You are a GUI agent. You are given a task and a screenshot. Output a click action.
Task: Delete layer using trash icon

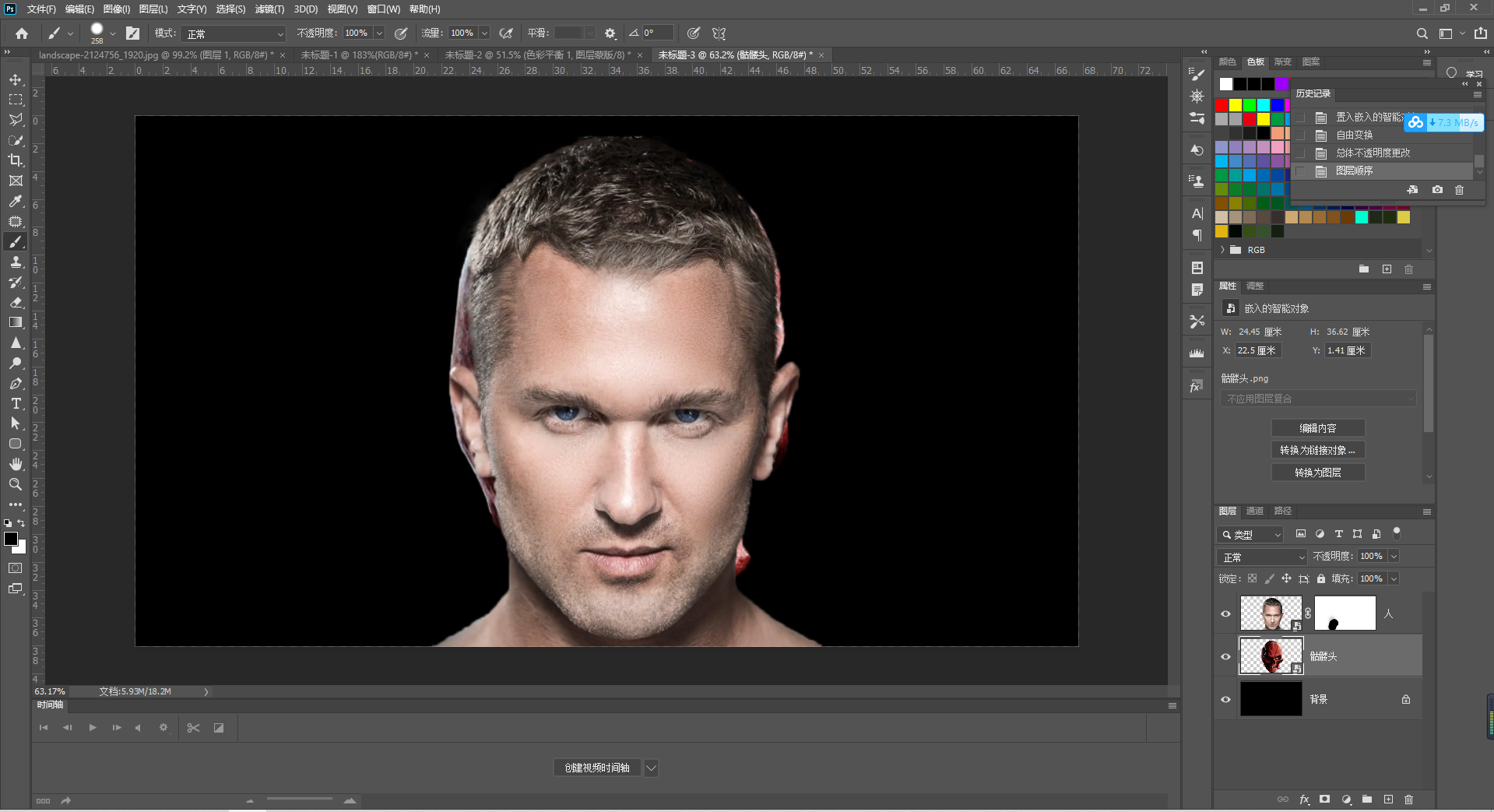[1408, 800]
